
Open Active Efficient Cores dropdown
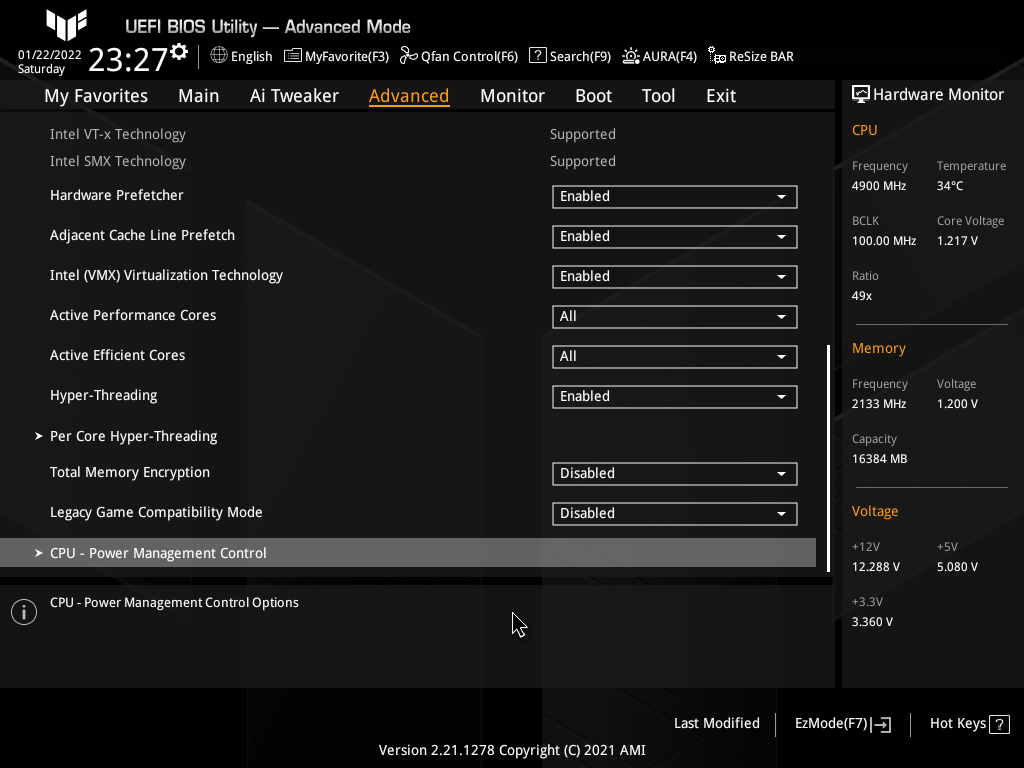pyautogui.click(x=675, y=357)
